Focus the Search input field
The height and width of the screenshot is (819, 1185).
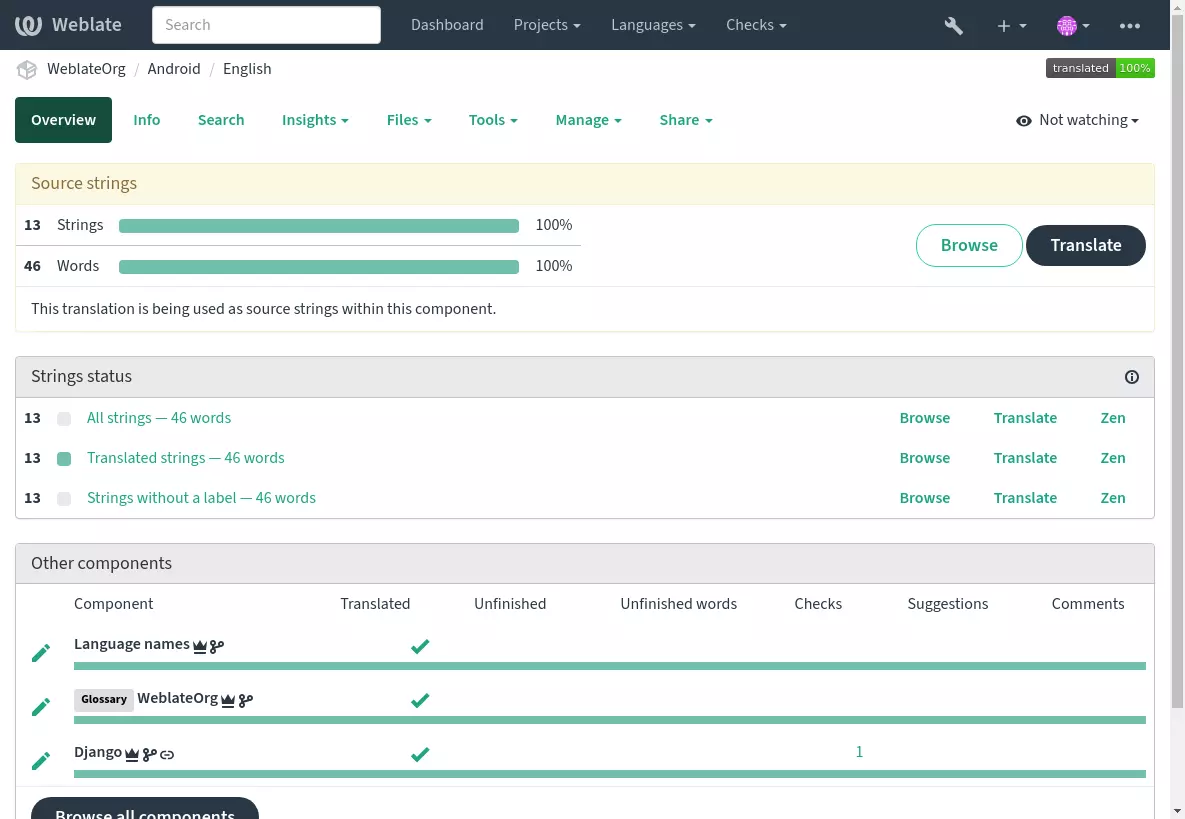pos(266,25)
